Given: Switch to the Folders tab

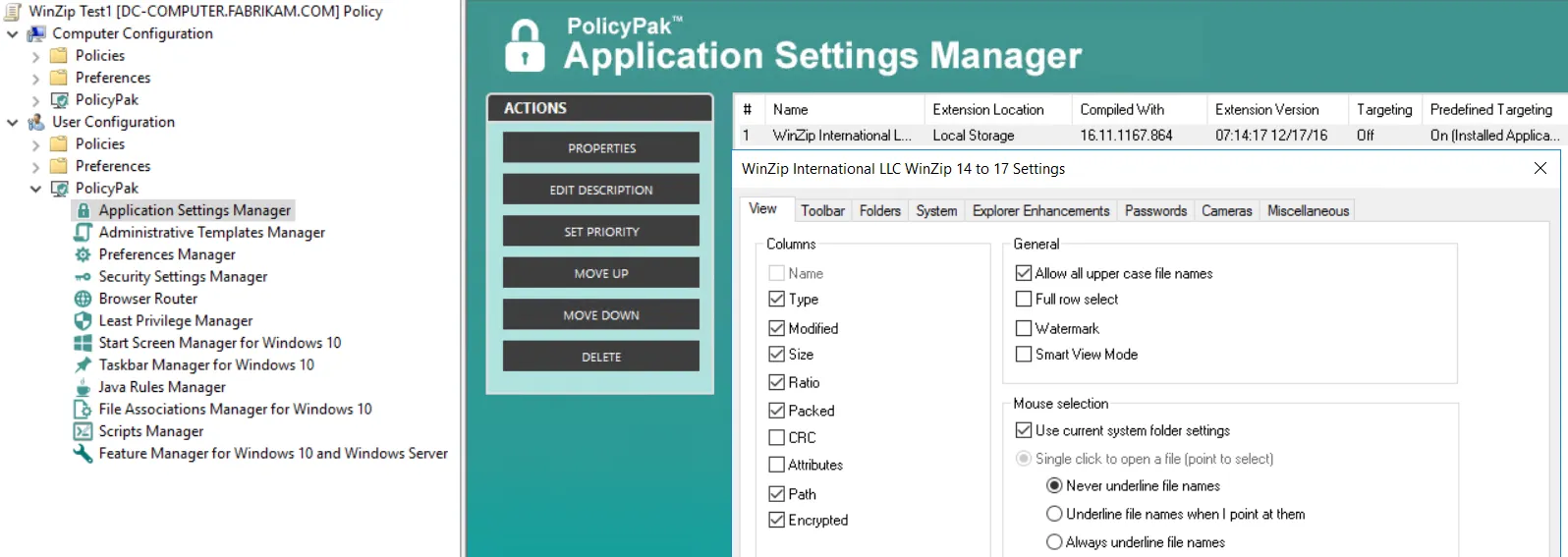Looking at the screenshot, I should pyautogui.click(x=880, y=210).
